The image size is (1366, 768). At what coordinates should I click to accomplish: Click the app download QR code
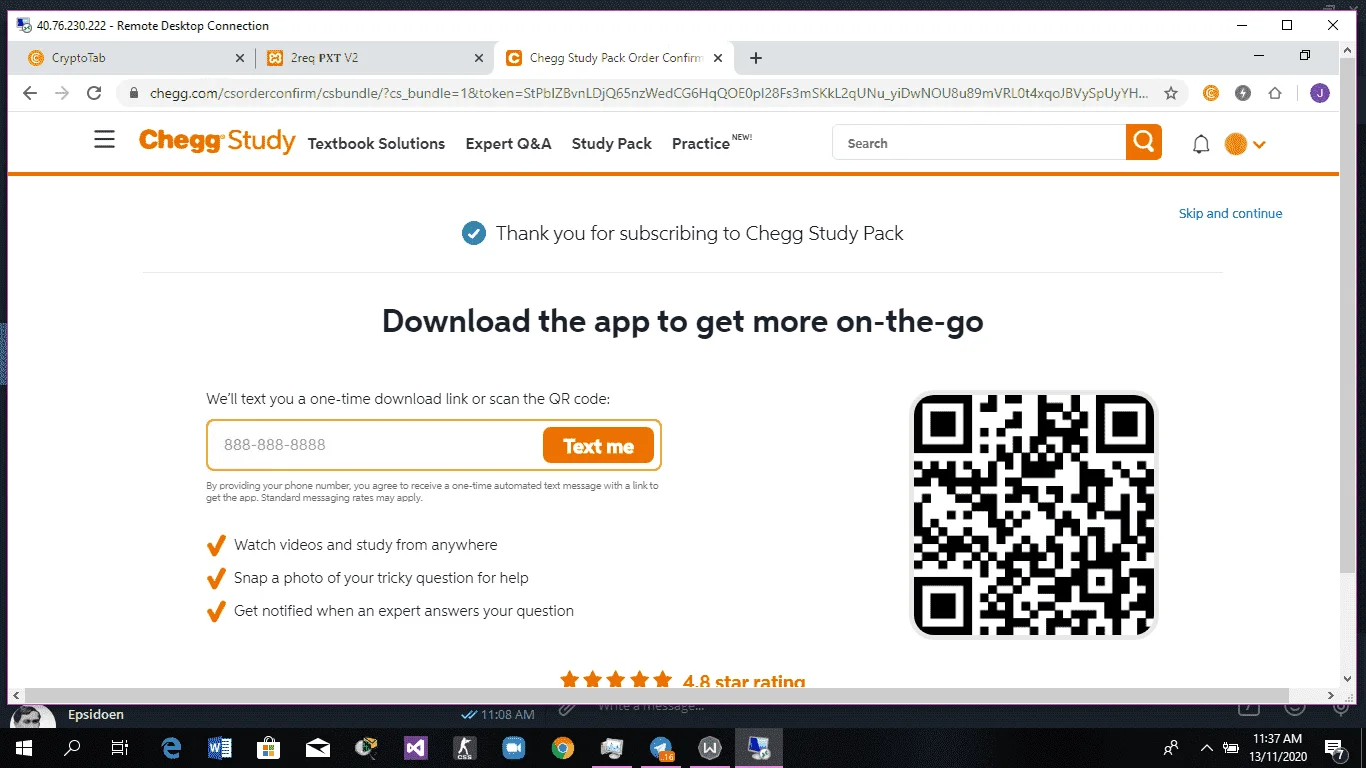(1034, 514)
